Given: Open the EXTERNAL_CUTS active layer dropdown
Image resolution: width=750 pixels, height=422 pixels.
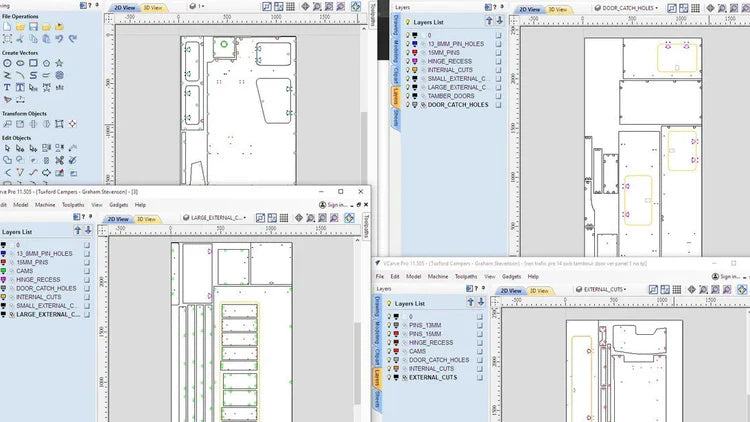Looking at the screenshot, I should tap(601, 289).
